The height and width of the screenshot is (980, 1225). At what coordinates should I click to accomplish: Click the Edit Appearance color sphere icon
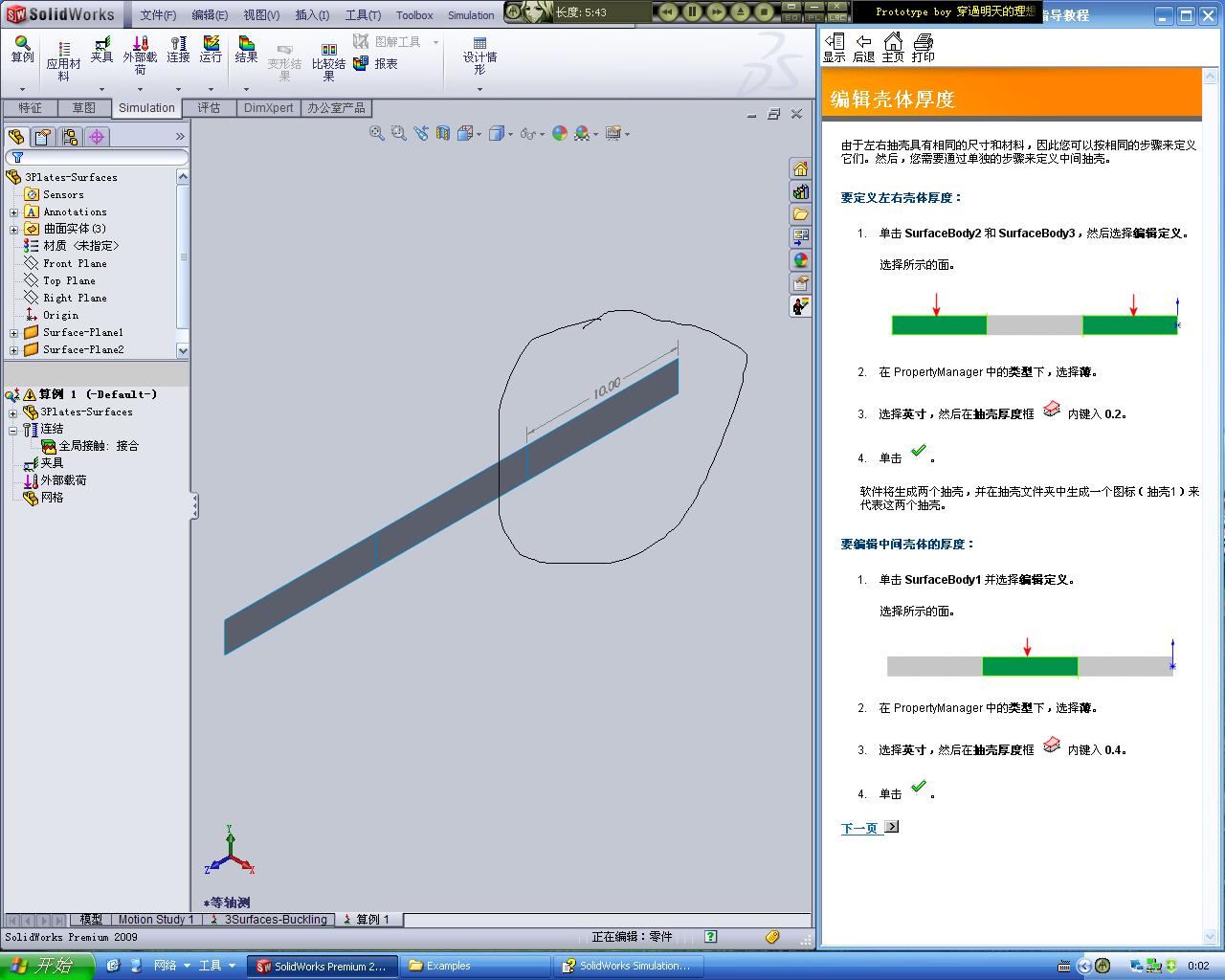point(560,134)
